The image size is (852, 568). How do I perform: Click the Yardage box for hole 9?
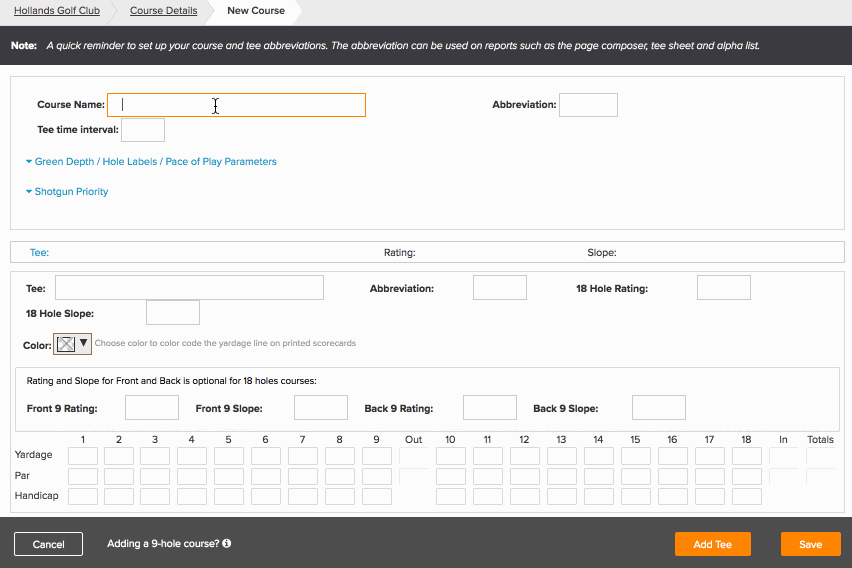[x=377, y=455]
